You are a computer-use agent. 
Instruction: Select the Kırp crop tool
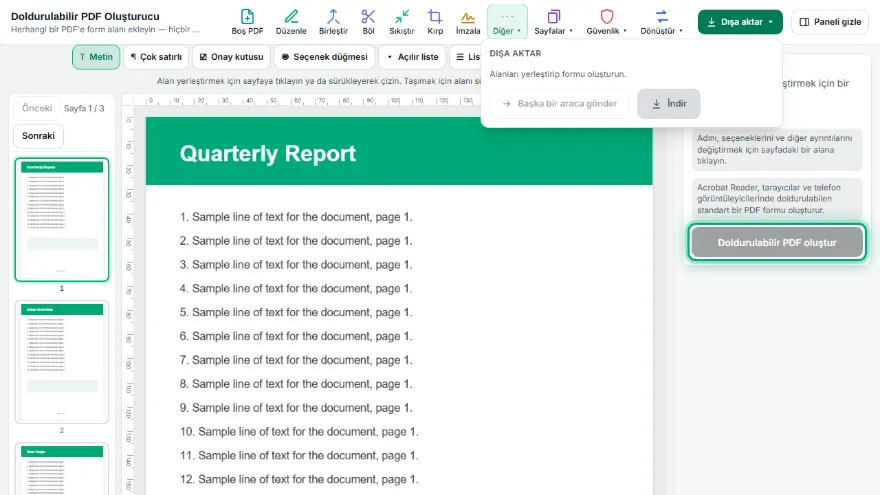(435, 22)
